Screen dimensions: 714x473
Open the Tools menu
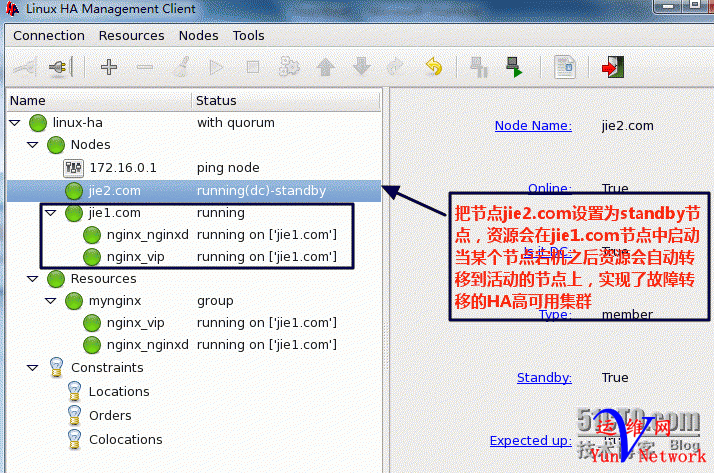pyautogui.click(x=249, y=36)
